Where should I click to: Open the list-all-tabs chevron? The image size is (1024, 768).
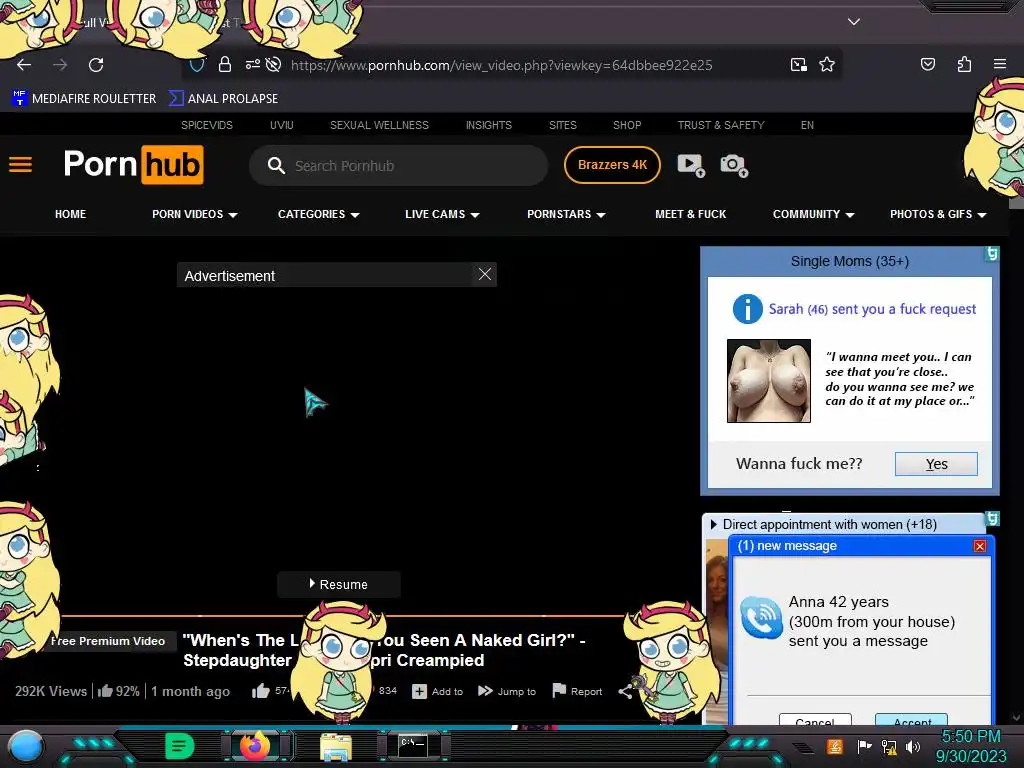(854, 22)
